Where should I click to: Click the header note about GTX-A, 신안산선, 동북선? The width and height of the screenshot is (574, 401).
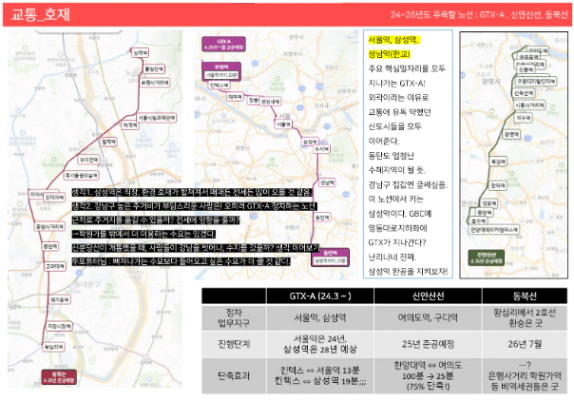click(x=478, y=15)
